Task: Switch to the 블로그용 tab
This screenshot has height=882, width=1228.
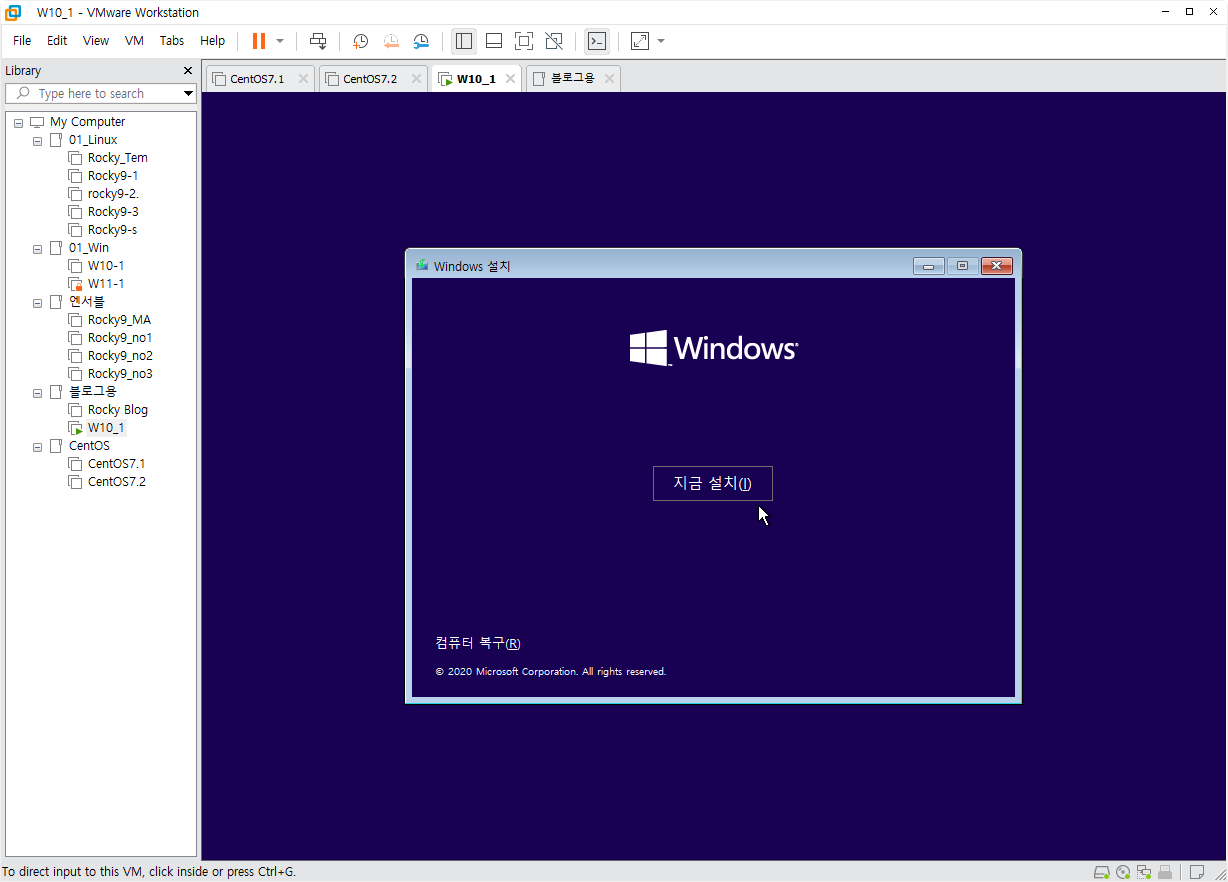Action: [x=573, y=78]
